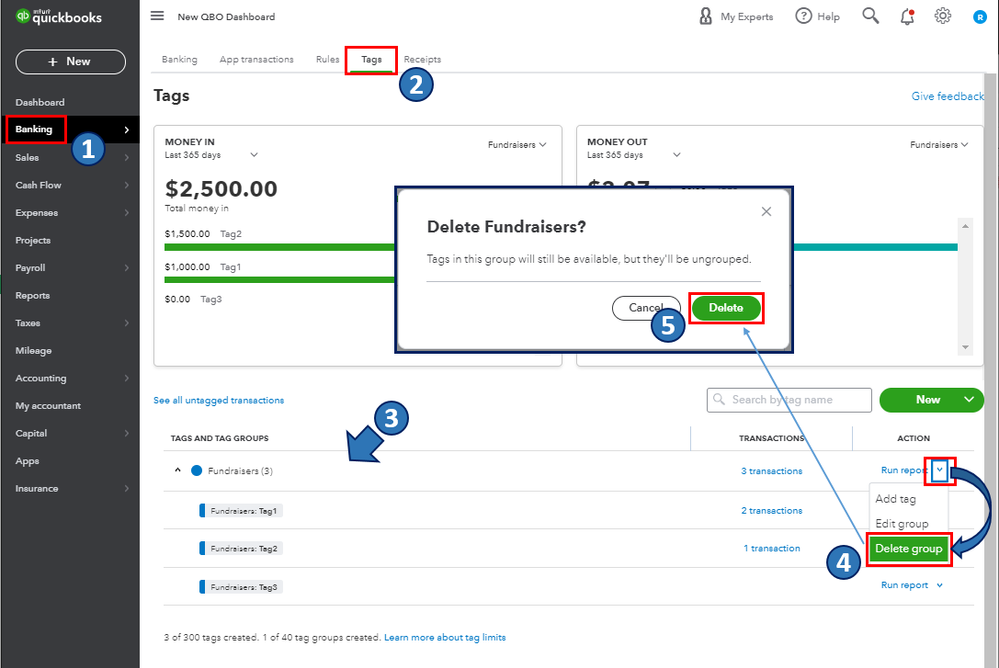Open the notifications bell
Image resolution: width=999 pixels, height=668 pixels.
click(x=907, y=16)
